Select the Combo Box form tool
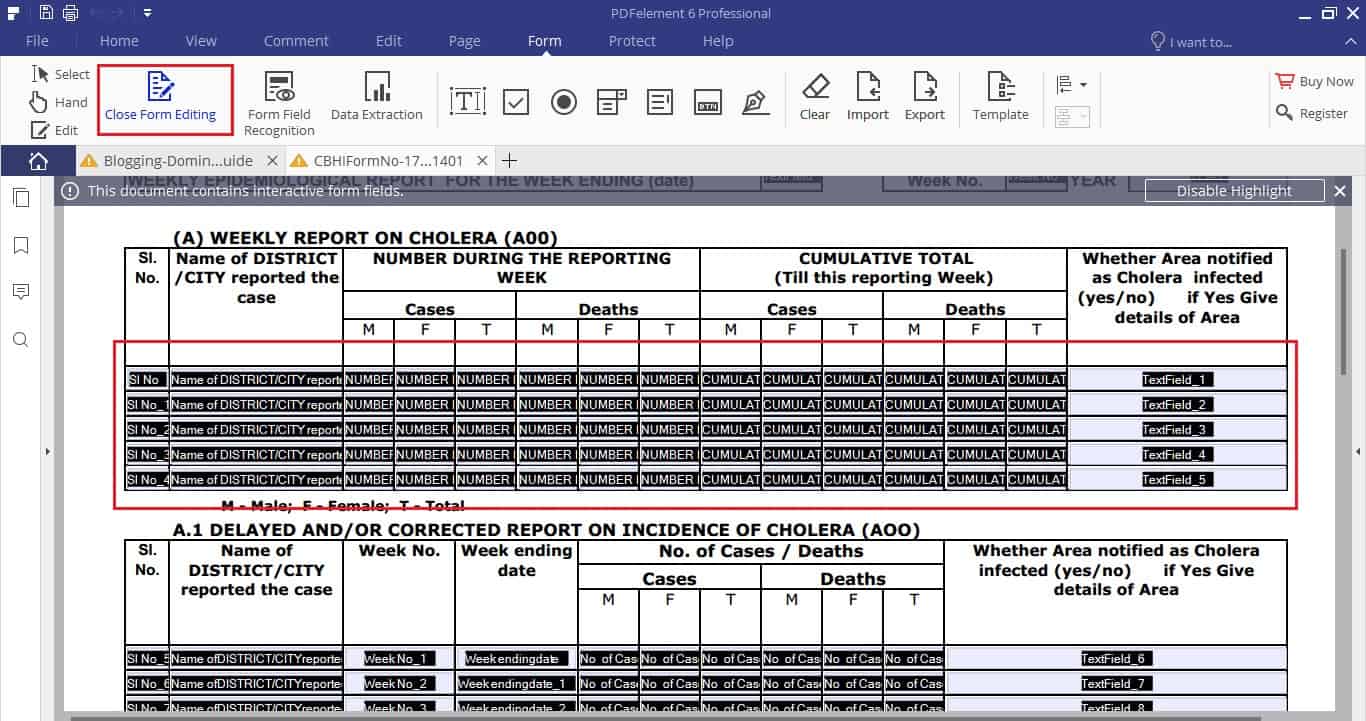Image resolution: width=1366 pixels, height=721 pixels. click(612, 101)
